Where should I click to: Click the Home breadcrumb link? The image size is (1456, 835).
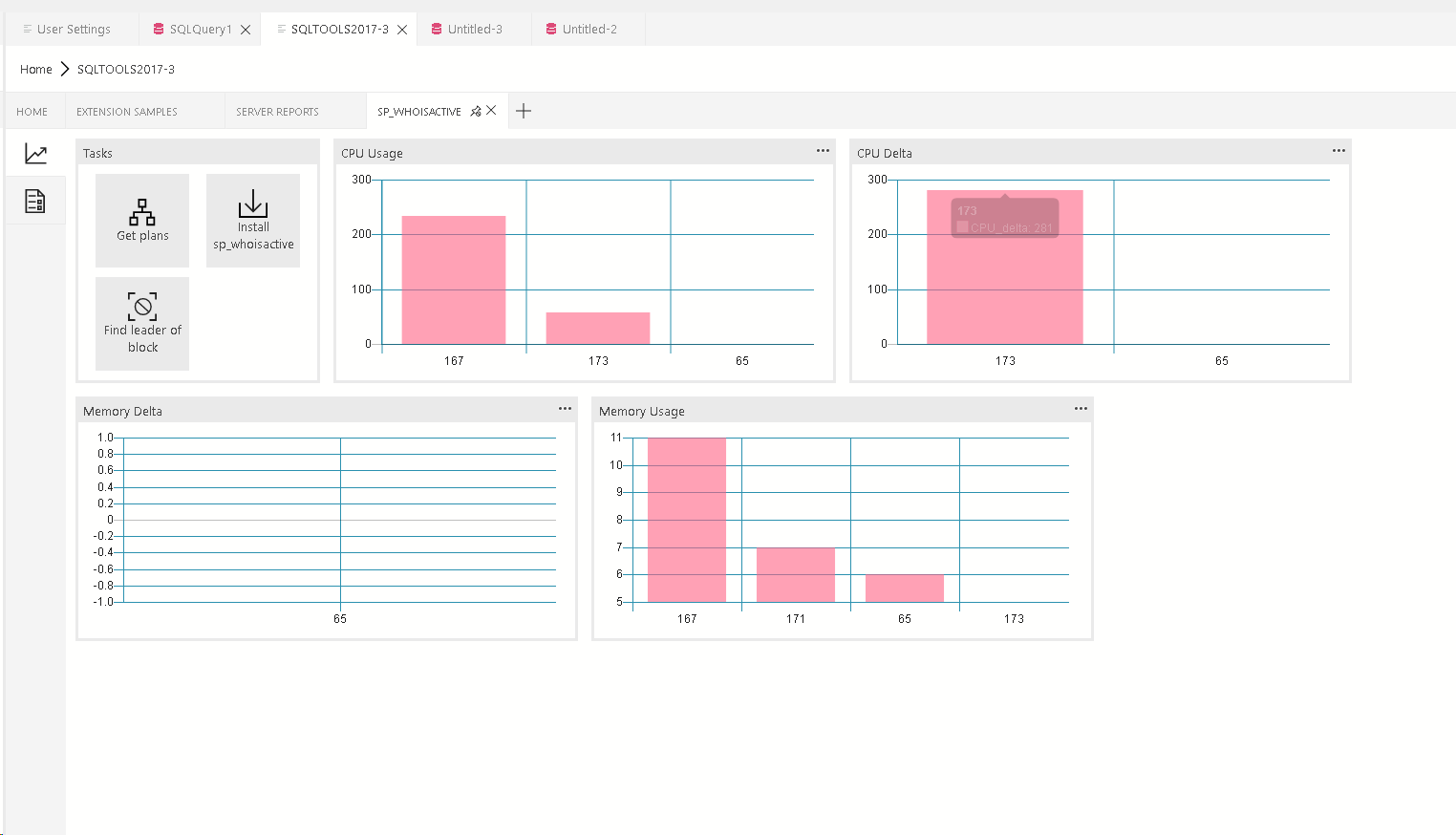[36, 70]
